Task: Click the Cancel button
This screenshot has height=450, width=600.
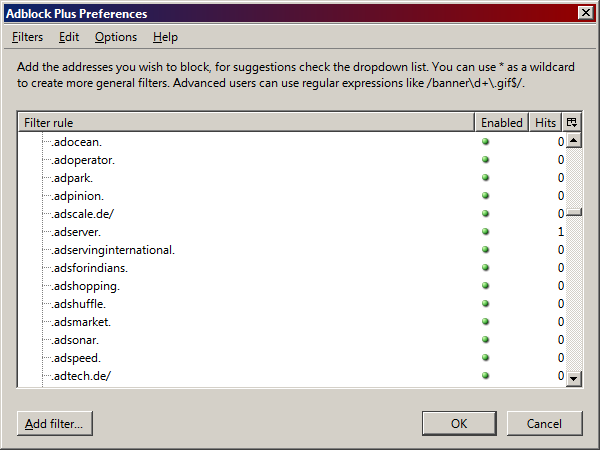Action: tap(545, 424)
